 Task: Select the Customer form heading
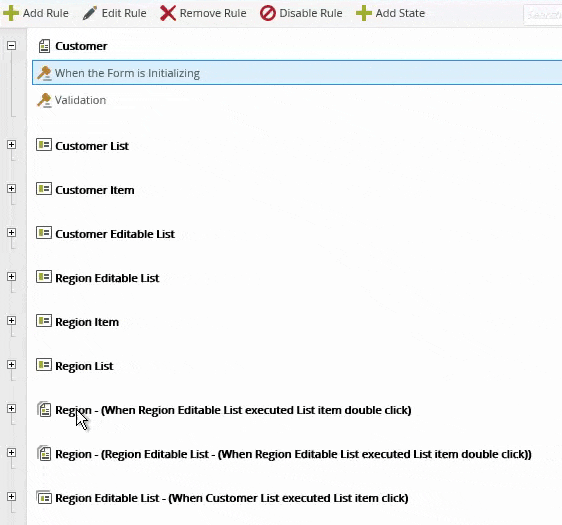pos(81,46)
